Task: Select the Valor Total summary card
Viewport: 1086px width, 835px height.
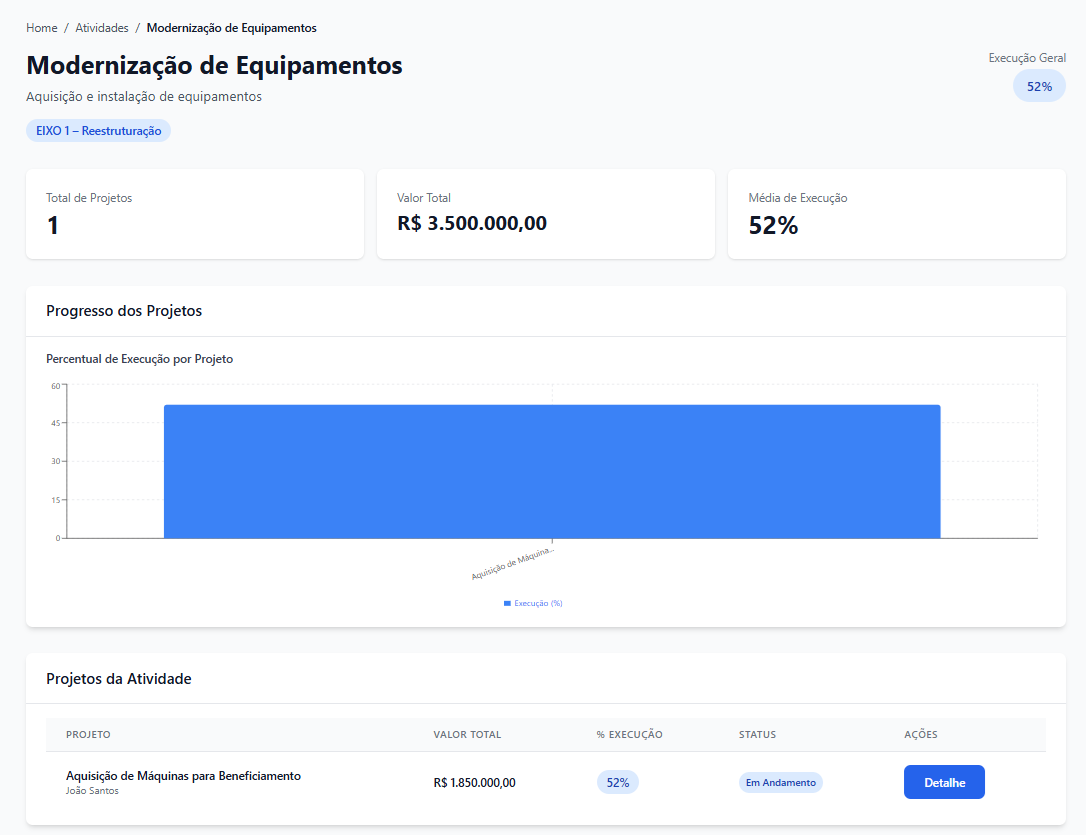Action: pos(545,214)
